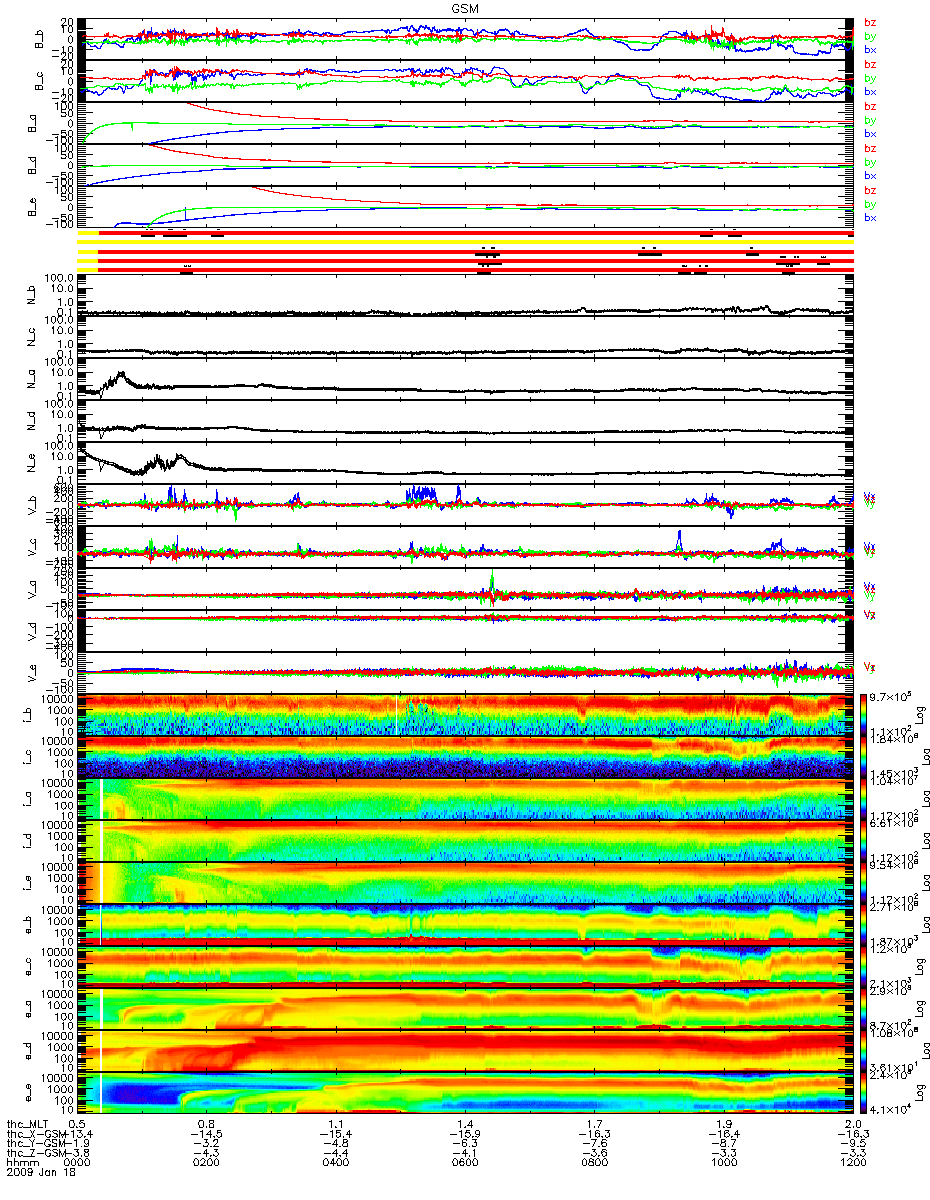This screenshot has width=930, height=1200.
Task: Click the top color bar value 9.7x10^5
Action: 889,695
